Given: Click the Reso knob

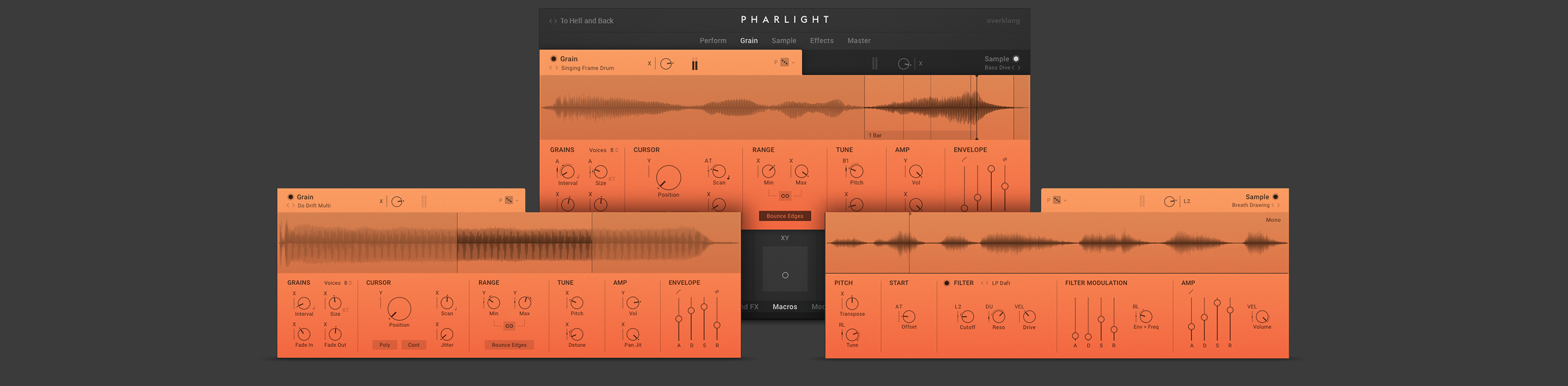Looking at the screenshot, I should [999, 316].
